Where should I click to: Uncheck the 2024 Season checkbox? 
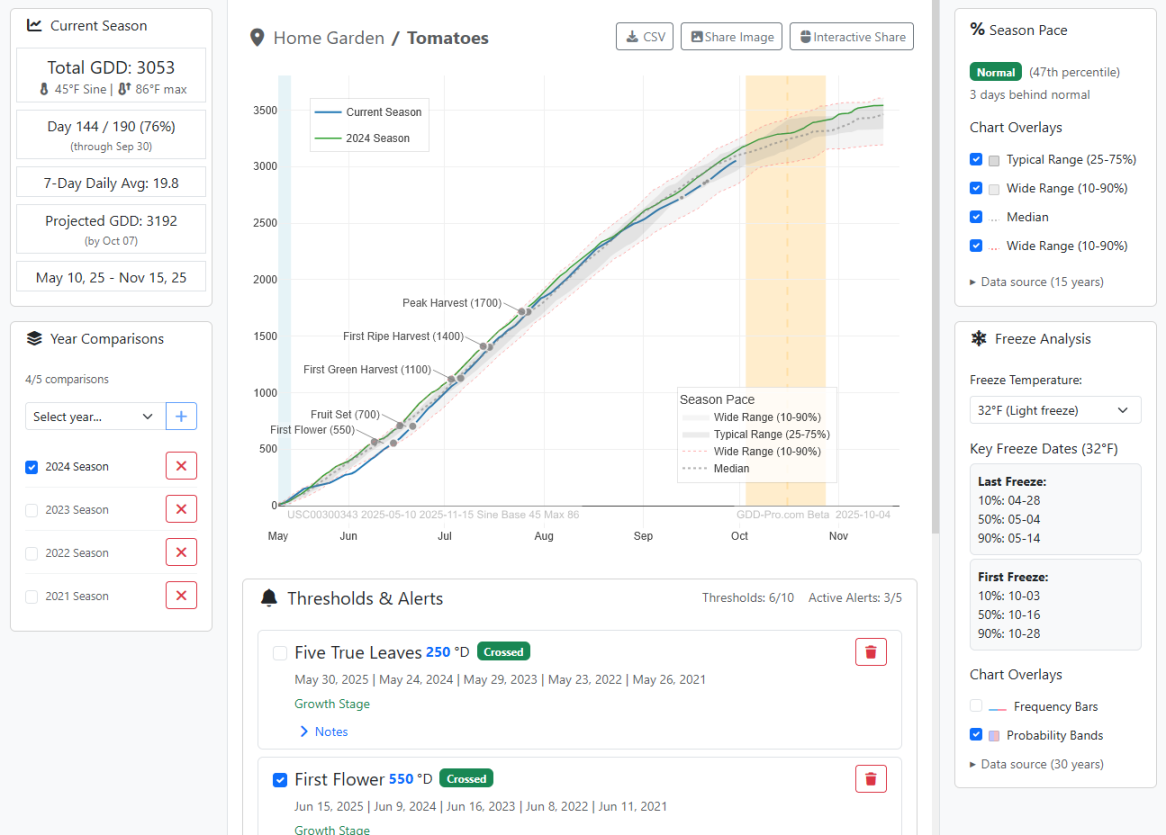coord(32,467)
